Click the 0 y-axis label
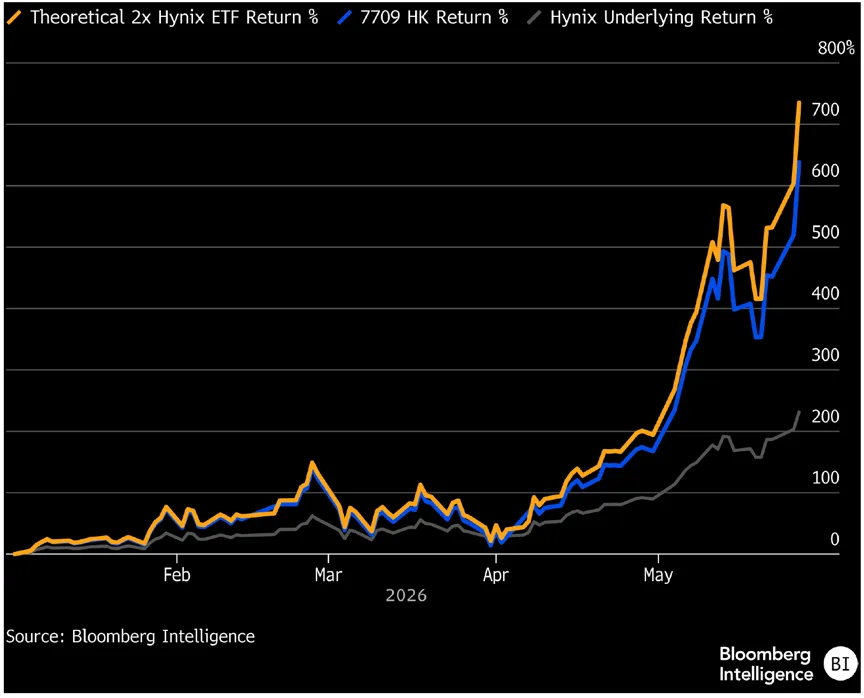The image size is (864, 698). click(835, 539)
